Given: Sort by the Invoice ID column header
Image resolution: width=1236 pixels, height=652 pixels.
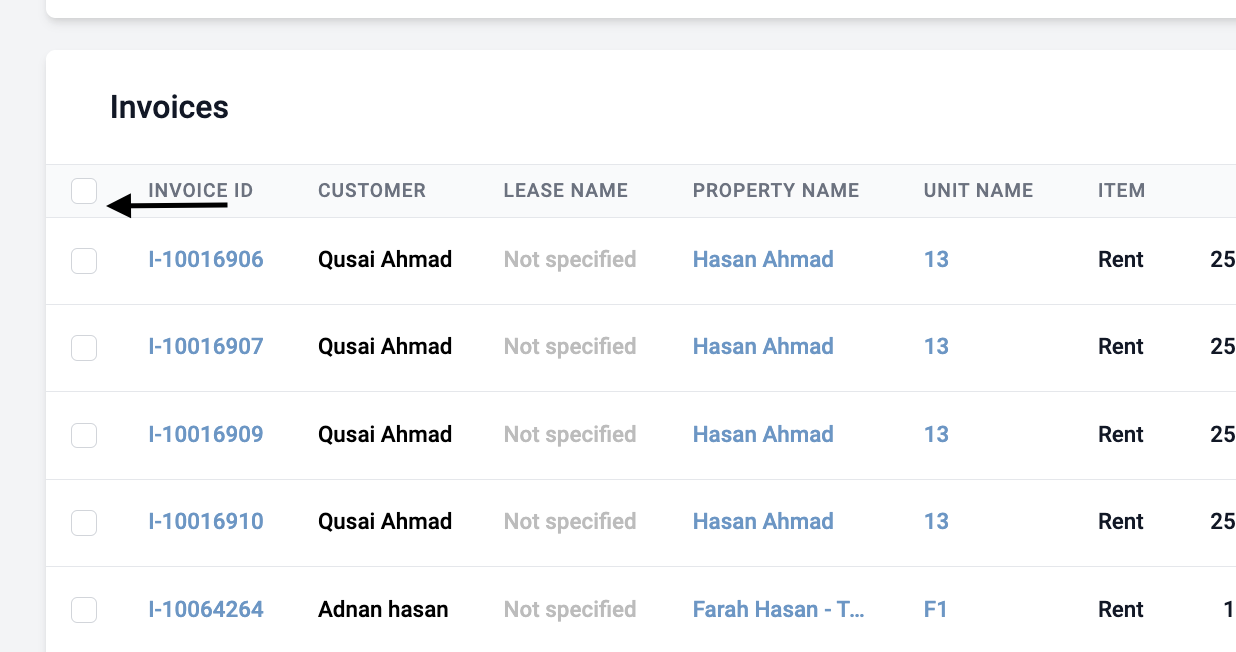Looking at the screenshot, I should point(201,190).
